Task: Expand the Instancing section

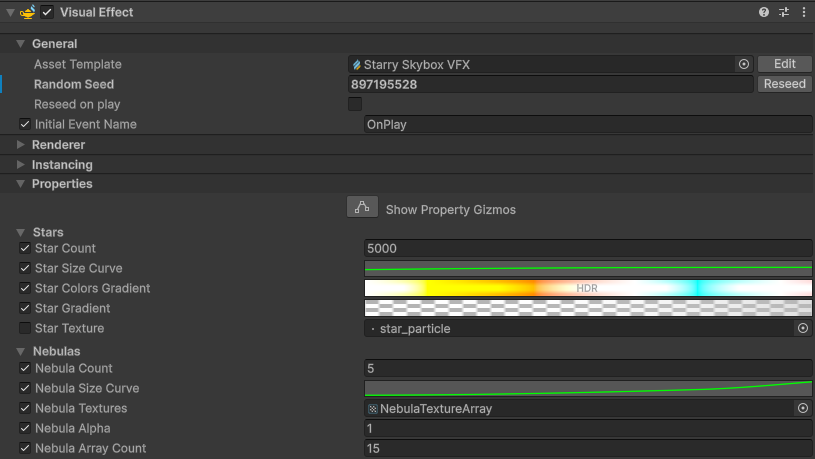Action: (x=20, y=165)
